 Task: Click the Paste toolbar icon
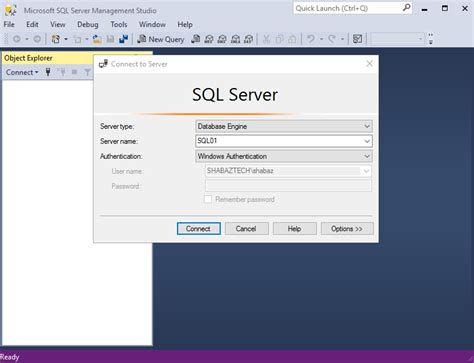coord(292,39)
